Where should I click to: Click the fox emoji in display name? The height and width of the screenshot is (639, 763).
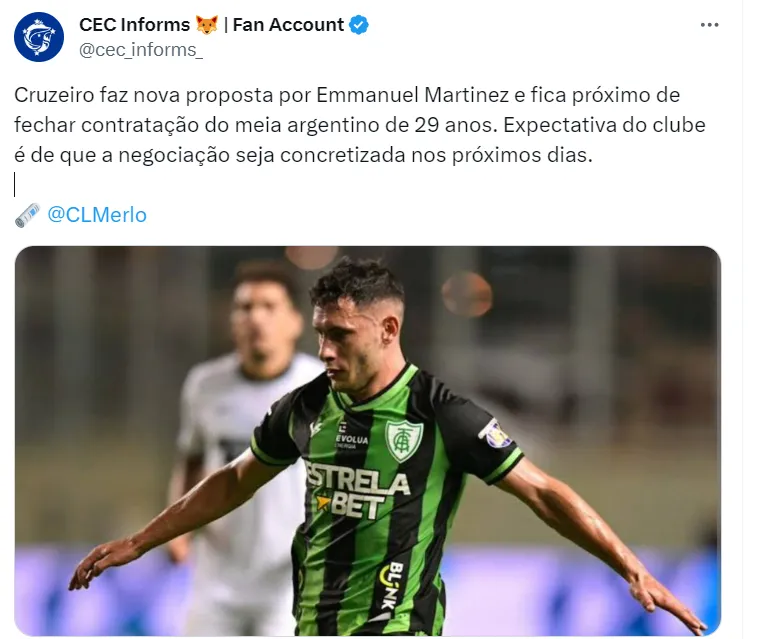207,25
